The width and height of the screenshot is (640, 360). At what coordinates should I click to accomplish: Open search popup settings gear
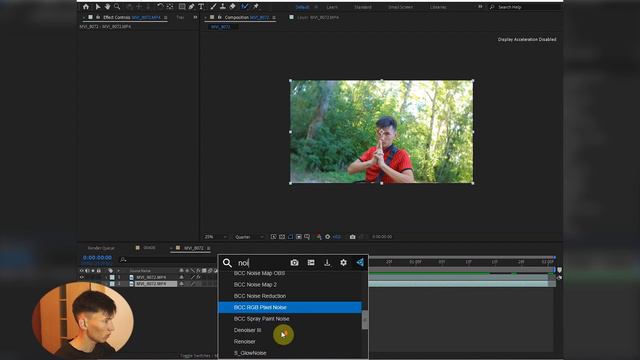(x=343, y=263)
